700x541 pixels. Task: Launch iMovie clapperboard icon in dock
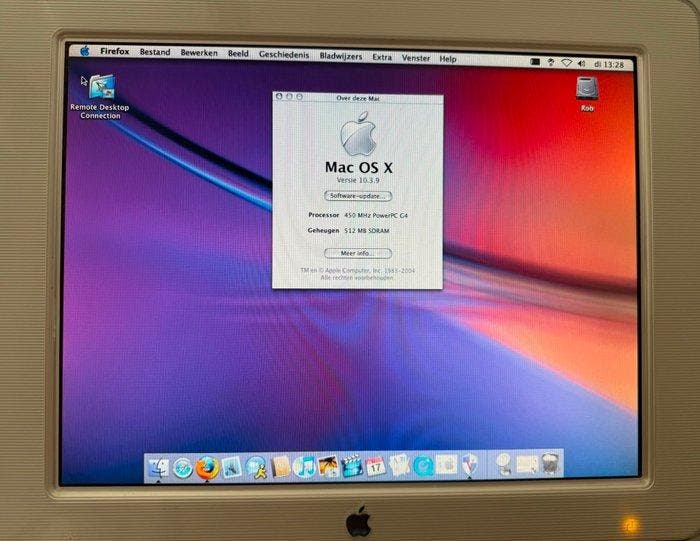point(352,466)
